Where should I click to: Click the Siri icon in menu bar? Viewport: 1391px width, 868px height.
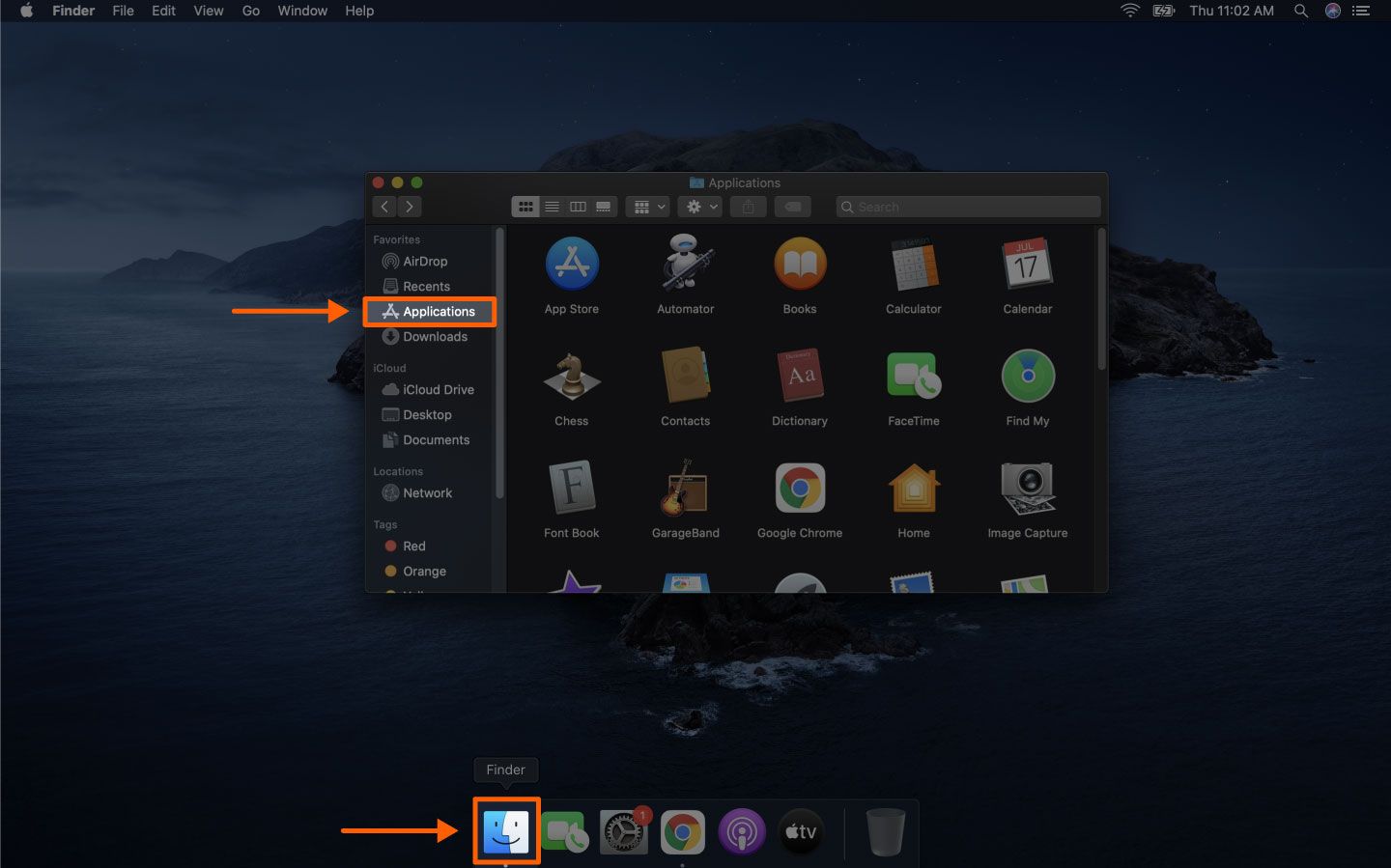pos(1333,11)
